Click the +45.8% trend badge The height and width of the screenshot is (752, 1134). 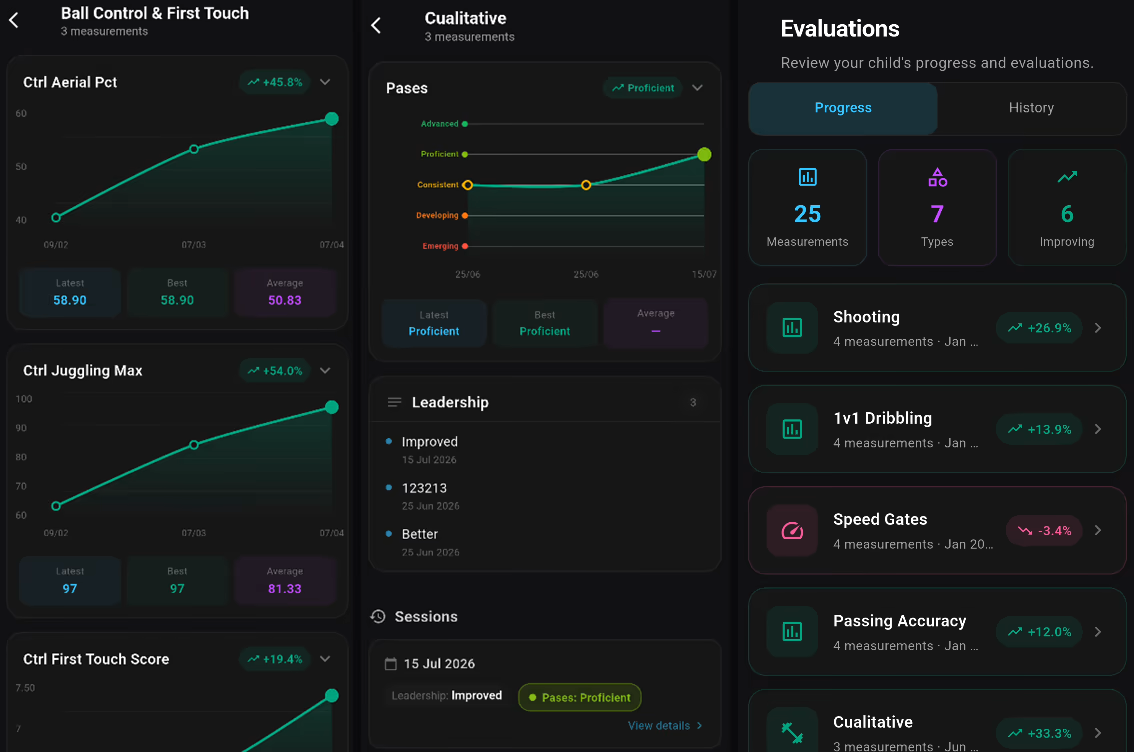[275, 82]
